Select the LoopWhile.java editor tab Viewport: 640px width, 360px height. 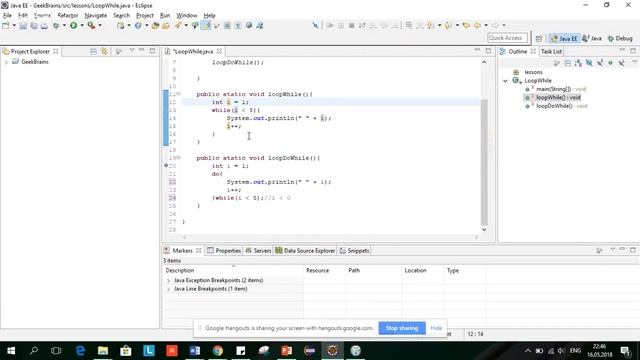click(x=193, y=51)
